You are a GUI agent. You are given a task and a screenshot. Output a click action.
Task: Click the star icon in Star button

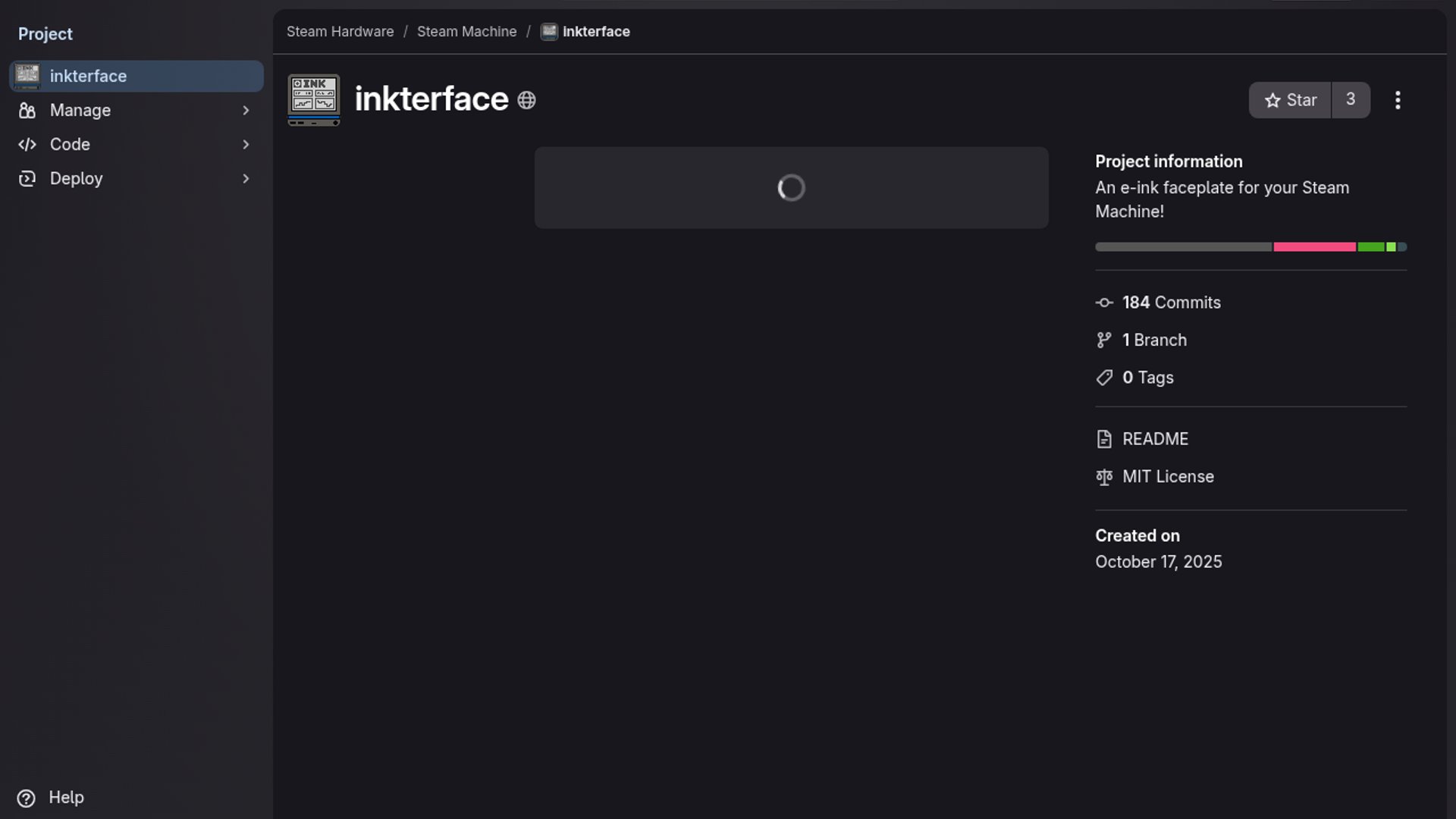point(1272,100)
